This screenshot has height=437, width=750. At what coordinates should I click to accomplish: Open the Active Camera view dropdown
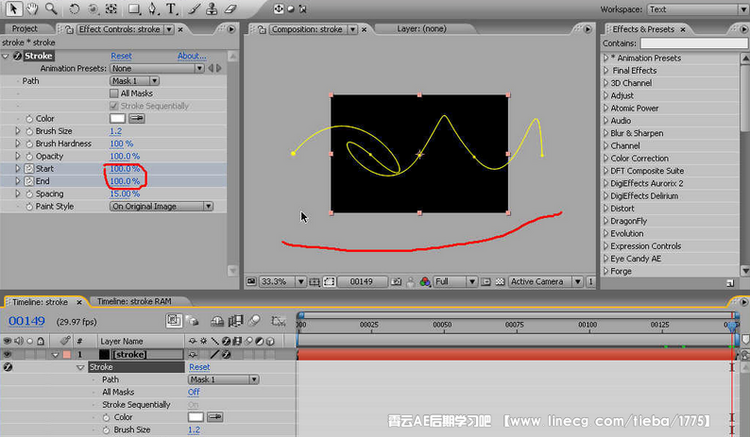tap(545, 282)
